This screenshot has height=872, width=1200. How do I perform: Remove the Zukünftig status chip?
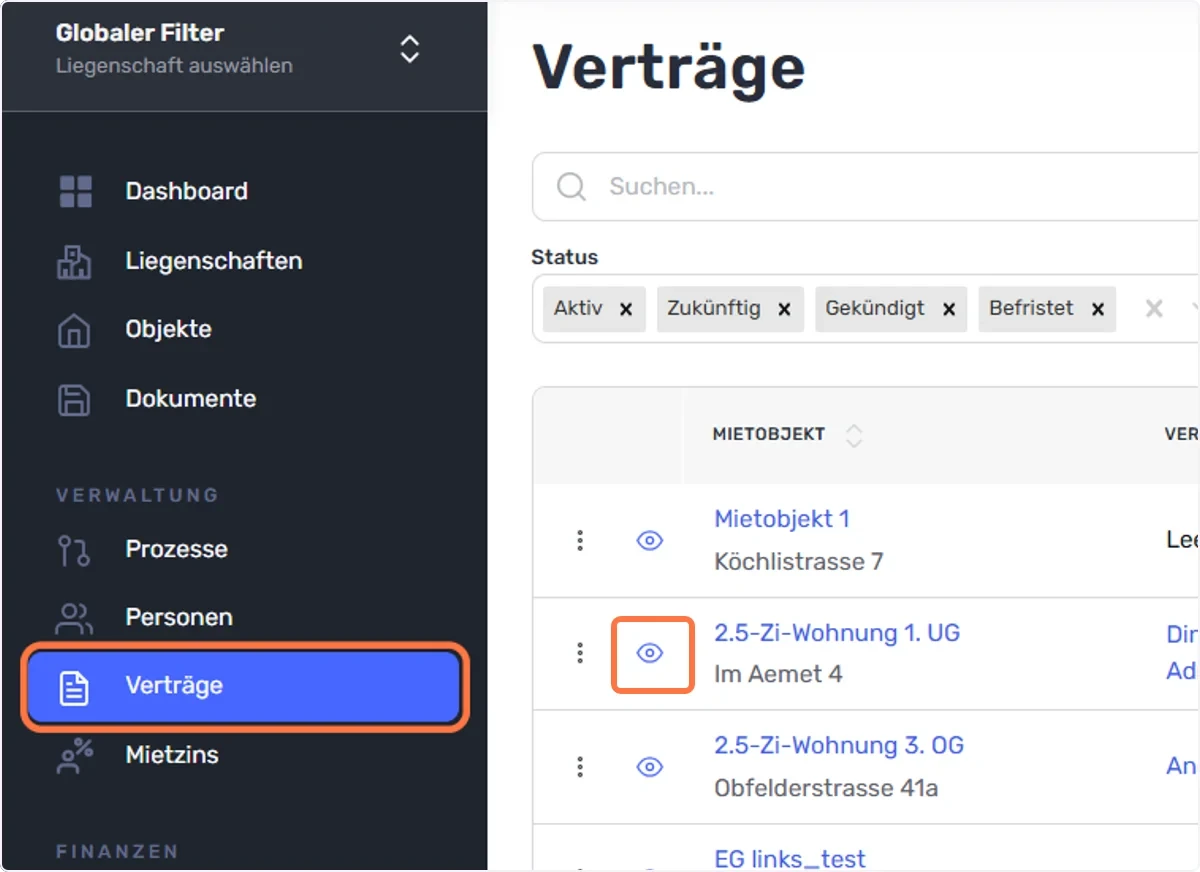click(x=784, y=309)
